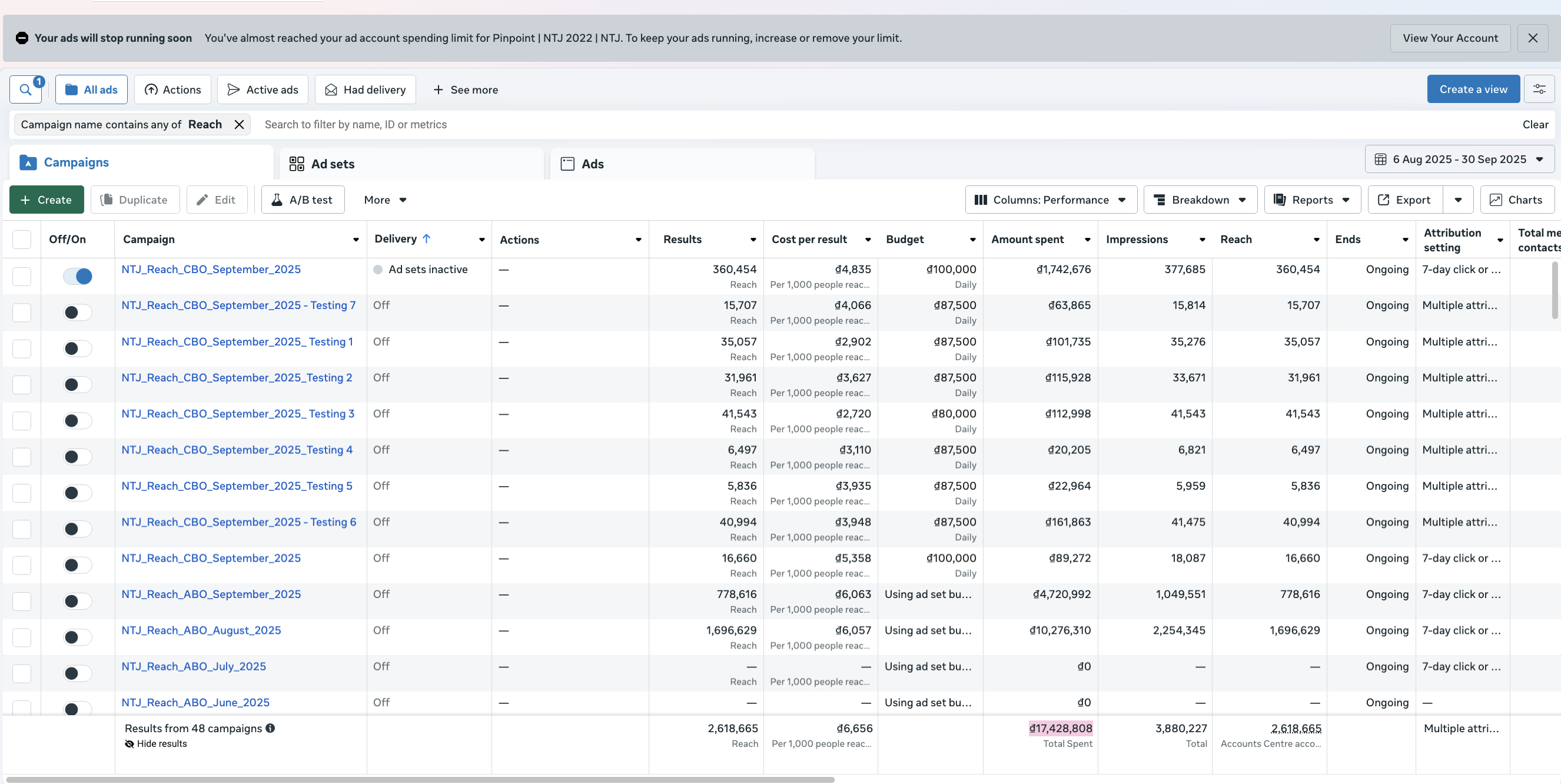Open the view customization sliders icon
This screenshot has height=784, width=1561.
click(1539, 89)
